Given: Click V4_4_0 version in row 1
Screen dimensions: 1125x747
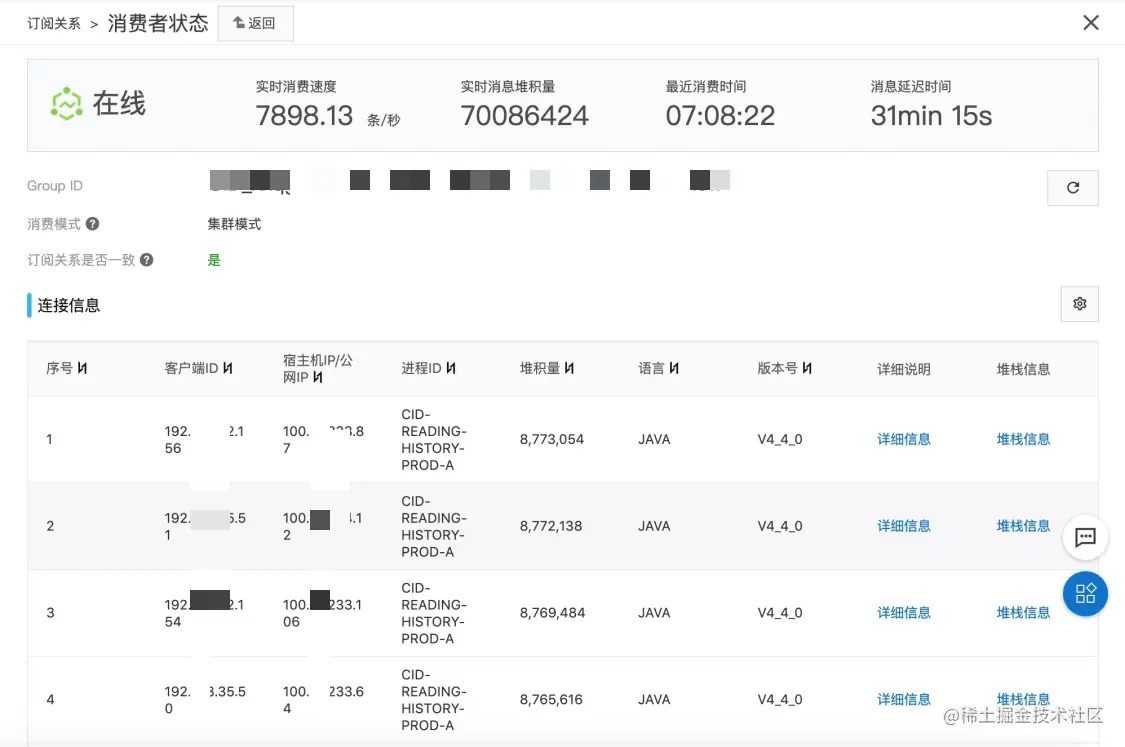Looking at the screenshot, I should tap(780, 439).
